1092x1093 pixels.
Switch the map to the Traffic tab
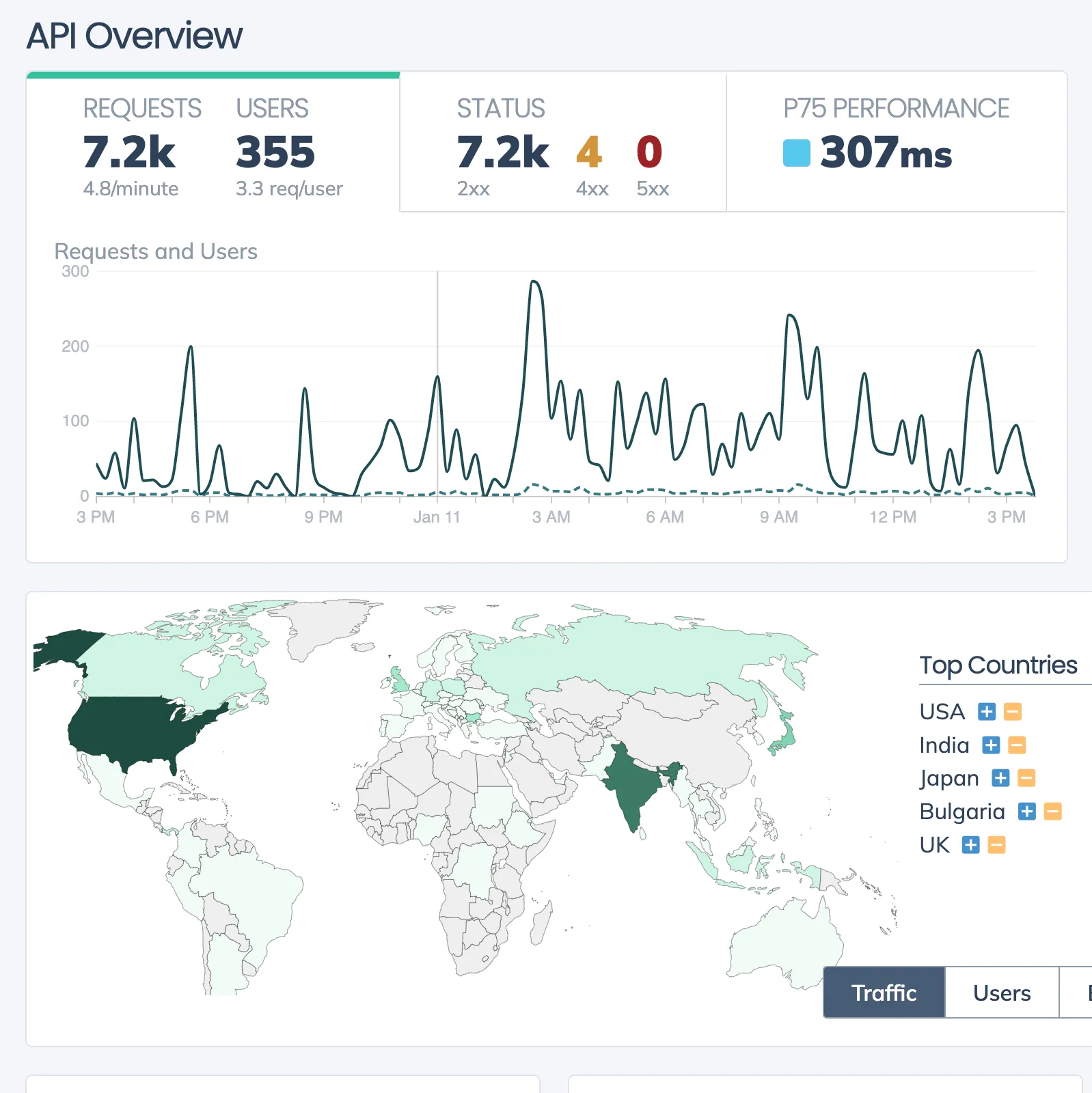[884, 993]
